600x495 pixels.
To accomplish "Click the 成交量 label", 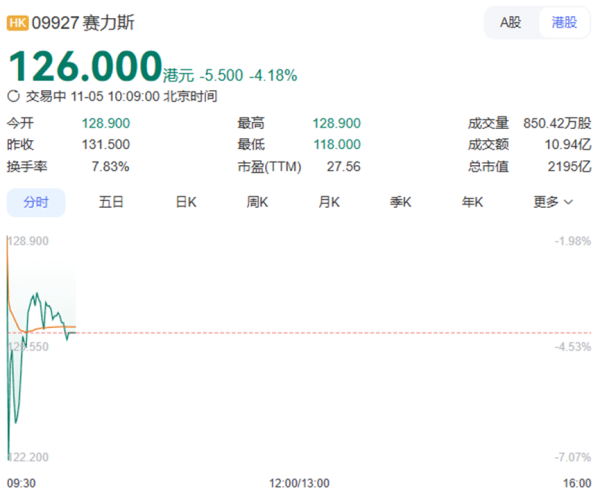I will coord(488,124).
